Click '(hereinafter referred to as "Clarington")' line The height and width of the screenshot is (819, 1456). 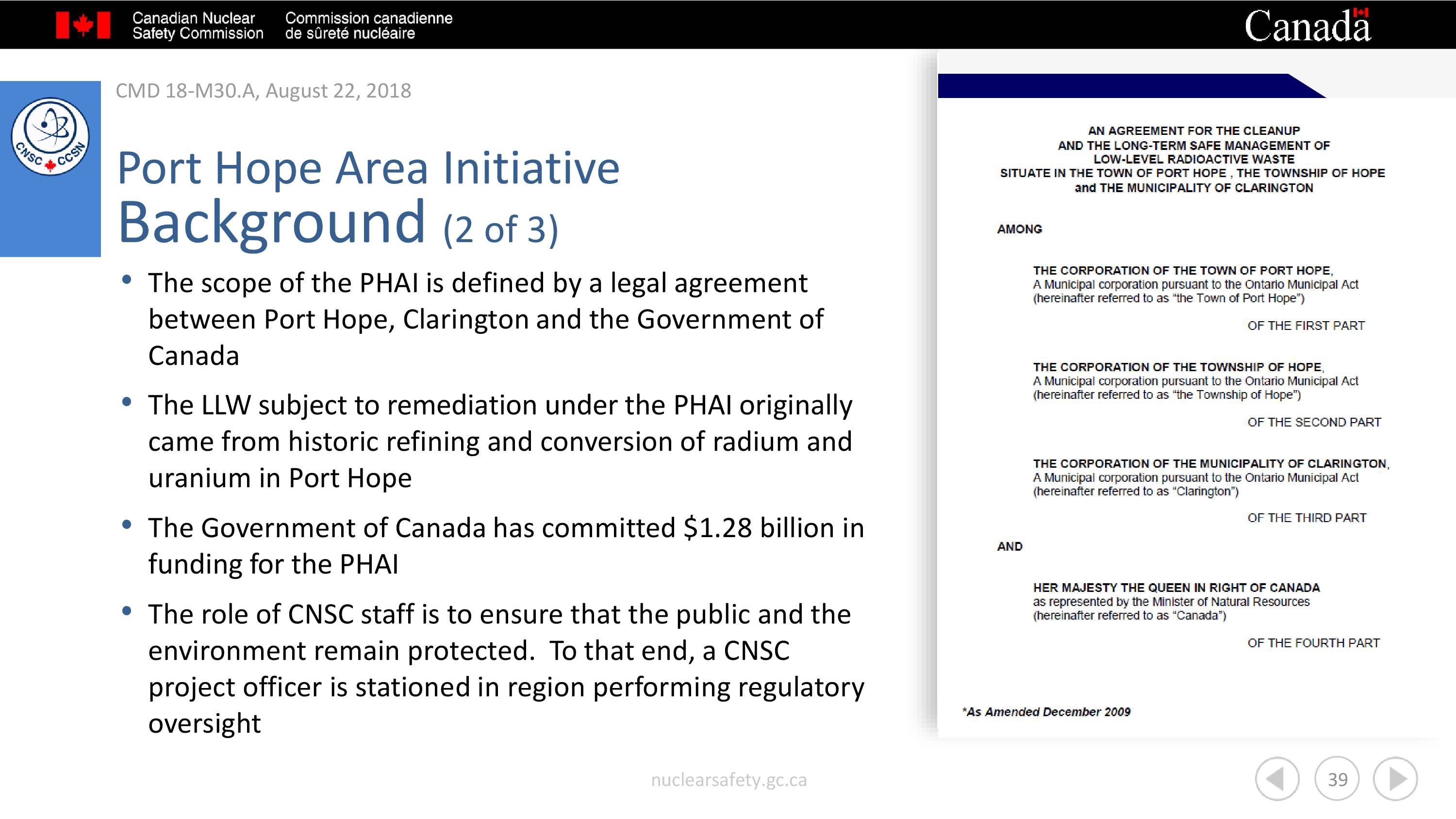tap(1136, 491)
